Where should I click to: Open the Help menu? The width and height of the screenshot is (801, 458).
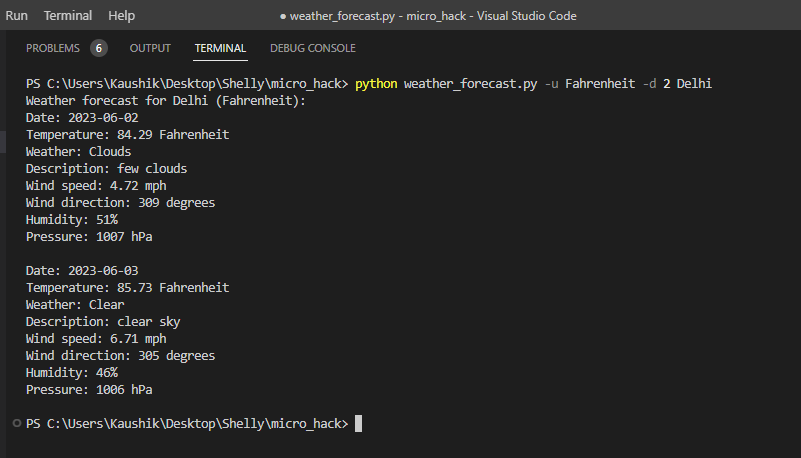(122, 16)
